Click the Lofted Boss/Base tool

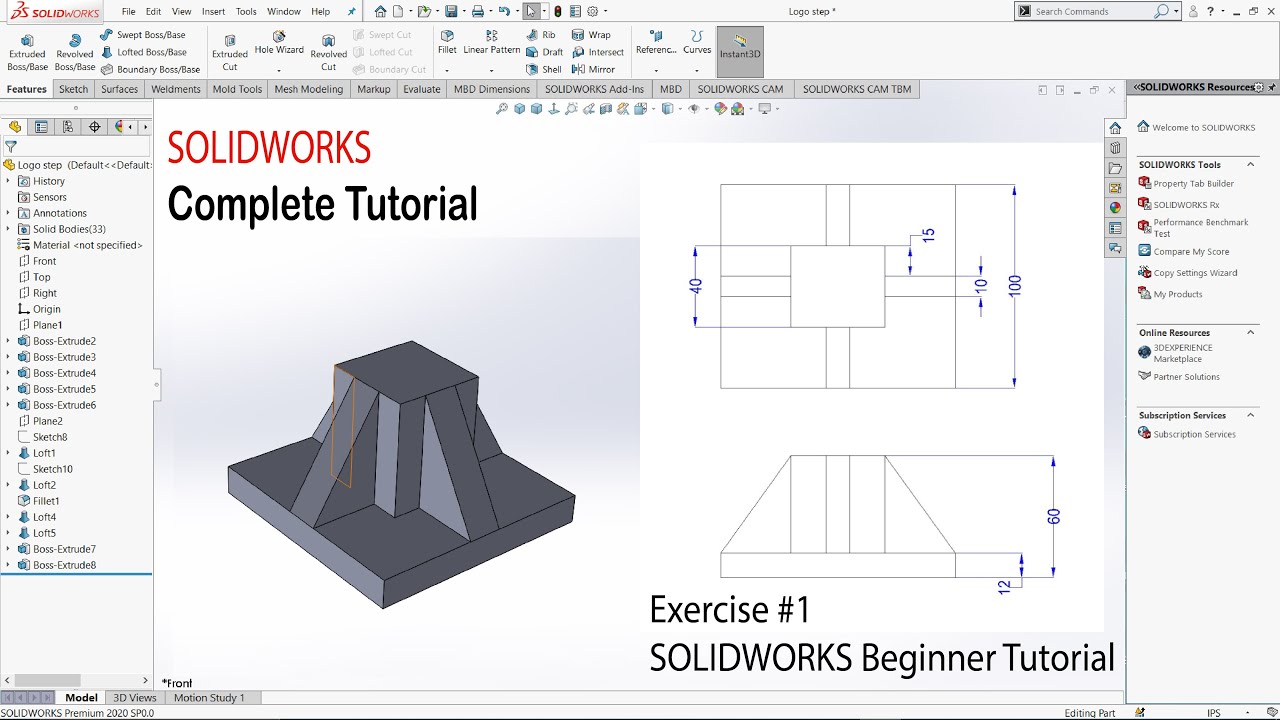tap(143, 52)
